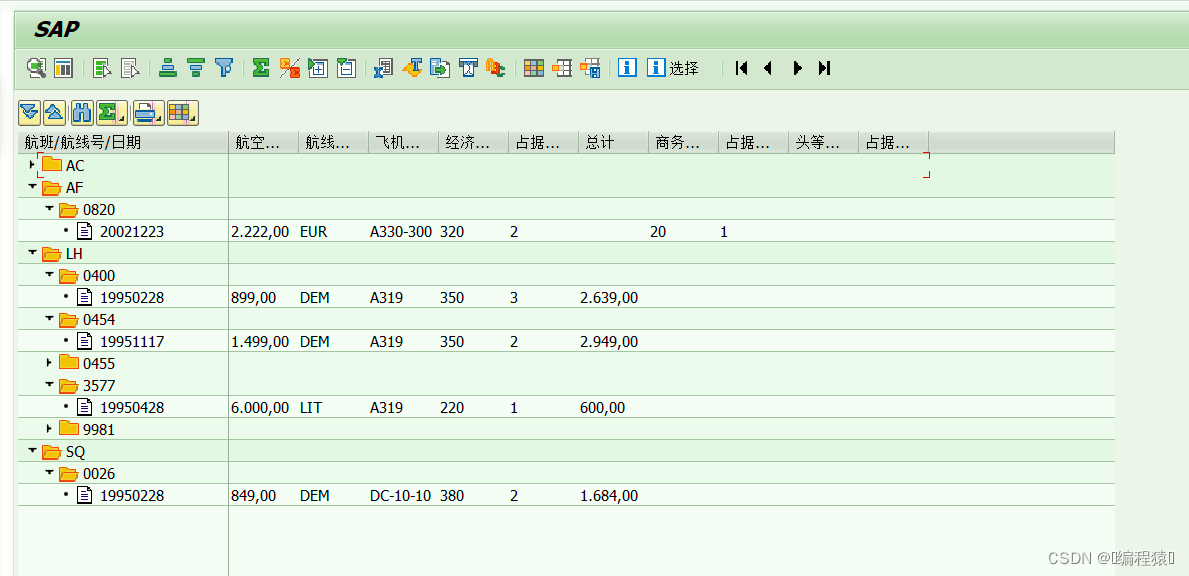Screen dimensions: 1189x576
Task: Open the yellow Sigma totals dropdown
Action: click(x=111, y=113)
